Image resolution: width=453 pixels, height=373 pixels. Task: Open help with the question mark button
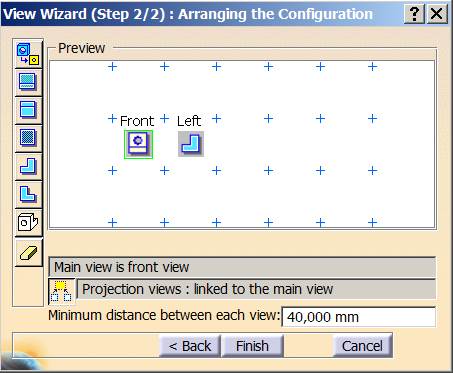coord(414,14)
